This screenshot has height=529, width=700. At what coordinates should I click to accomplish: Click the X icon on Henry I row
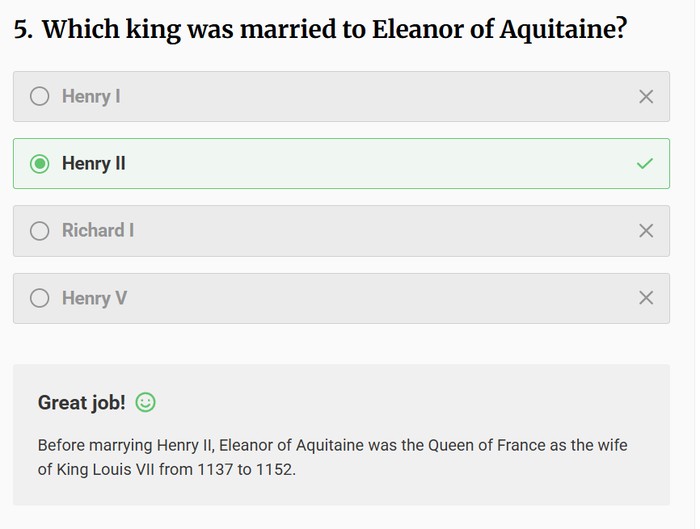(646, 97)
